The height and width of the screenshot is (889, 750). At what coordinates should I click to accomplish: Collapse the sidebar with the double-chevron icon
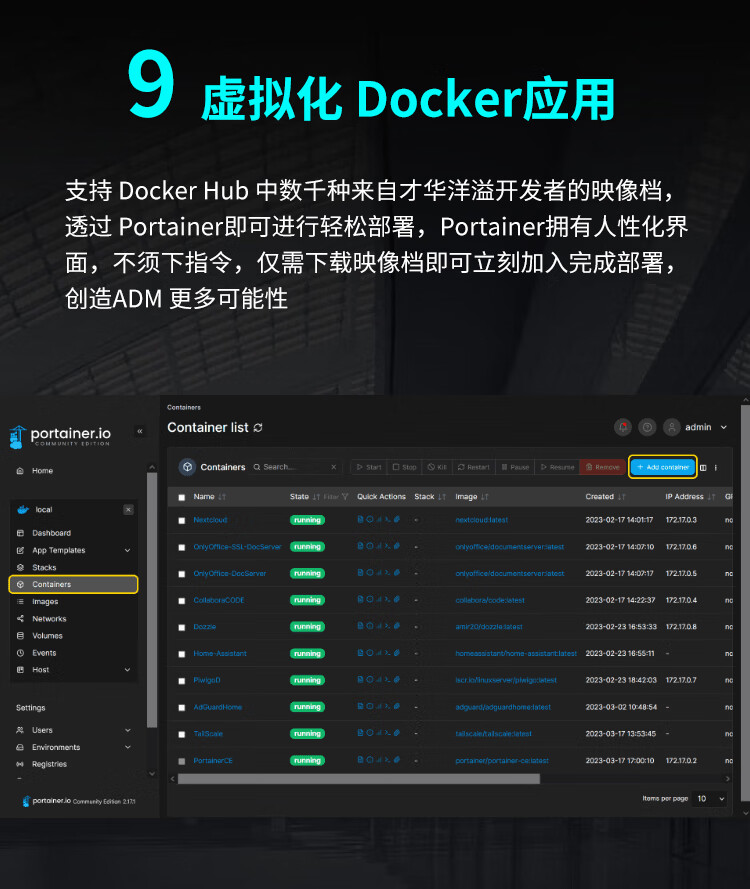[139, 431]
